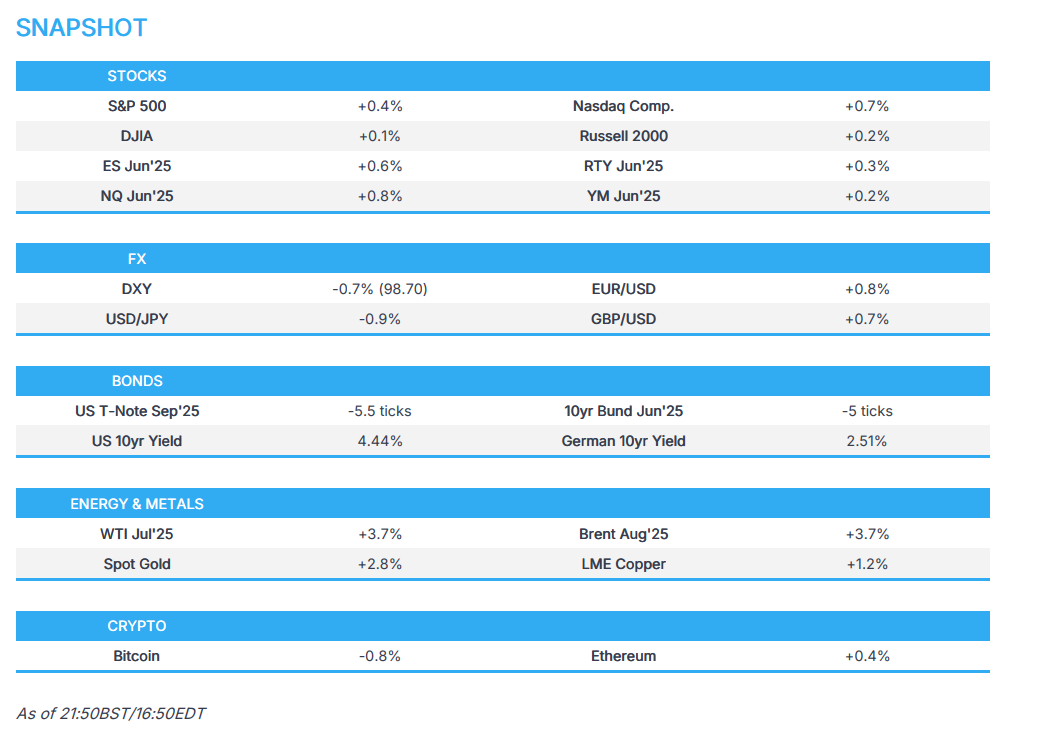1045x730 pixels.
Task: Click the Ethereum +0.4% value
Action: 866,656
